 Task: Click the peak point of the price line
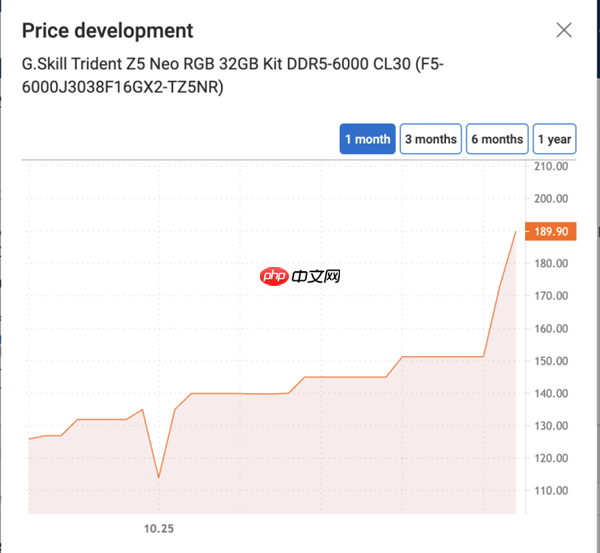pyautogui.click(x=515, y=232)
